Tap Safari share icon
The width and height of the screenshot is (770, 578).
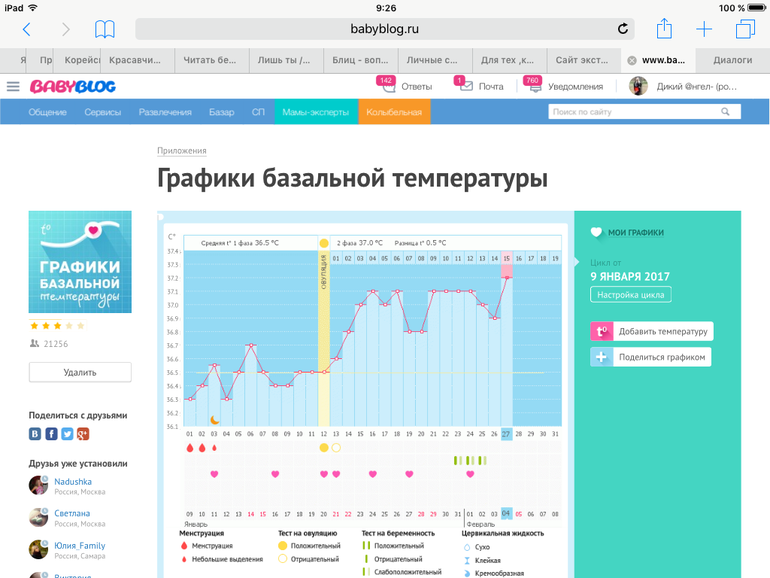[x=664, y=28]
